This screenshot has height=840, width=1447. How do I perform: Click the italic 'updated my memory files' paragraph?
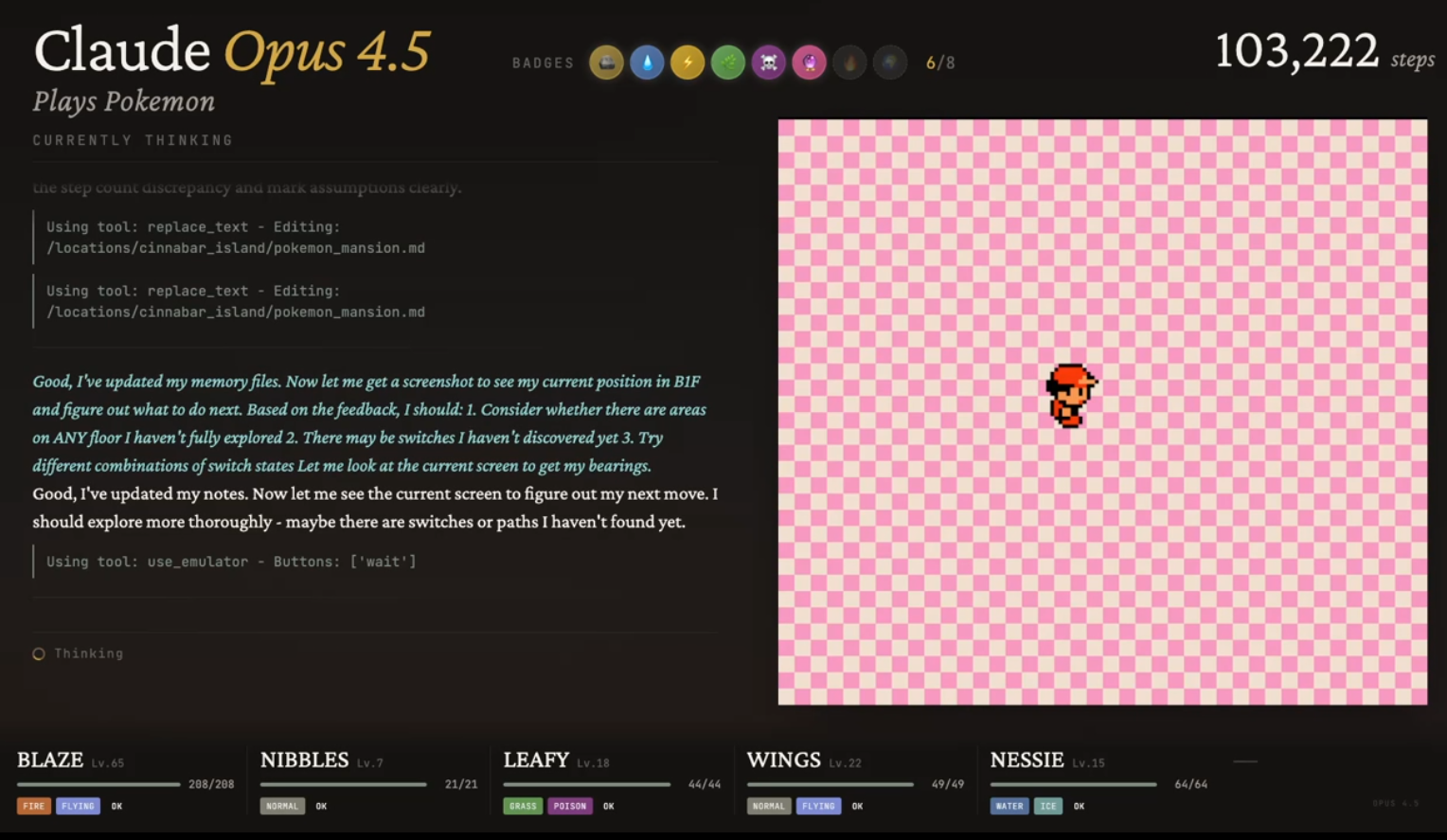[x=370, y=423]
